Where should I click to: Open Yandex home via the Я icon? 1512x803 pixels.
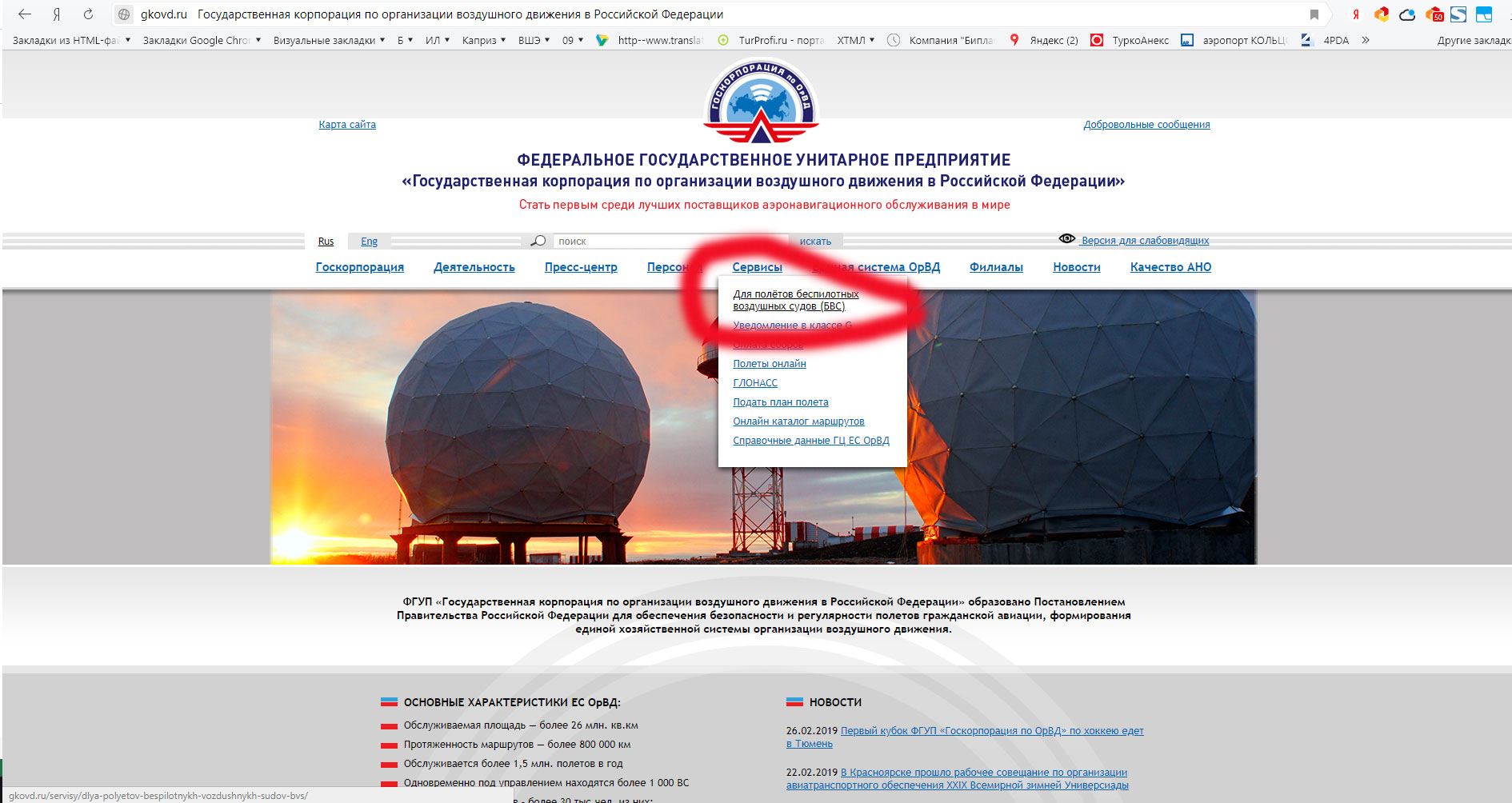57,14
